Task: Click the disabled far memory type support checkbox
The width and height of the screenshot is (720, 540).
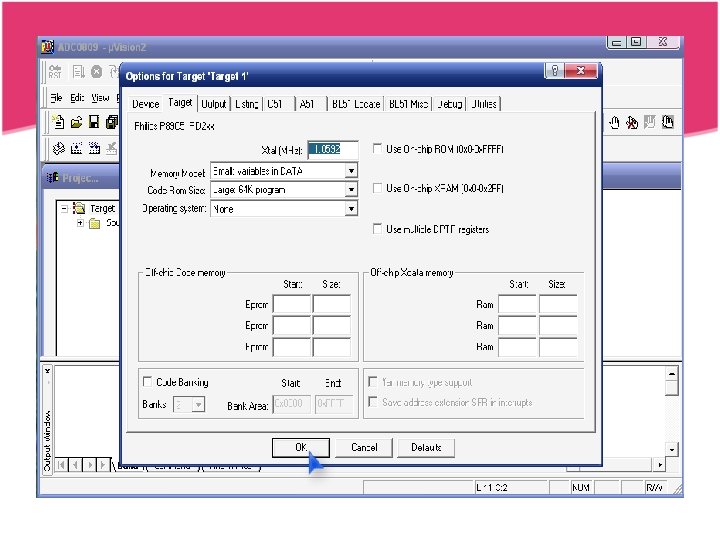Action: click(x=373, y=382)
